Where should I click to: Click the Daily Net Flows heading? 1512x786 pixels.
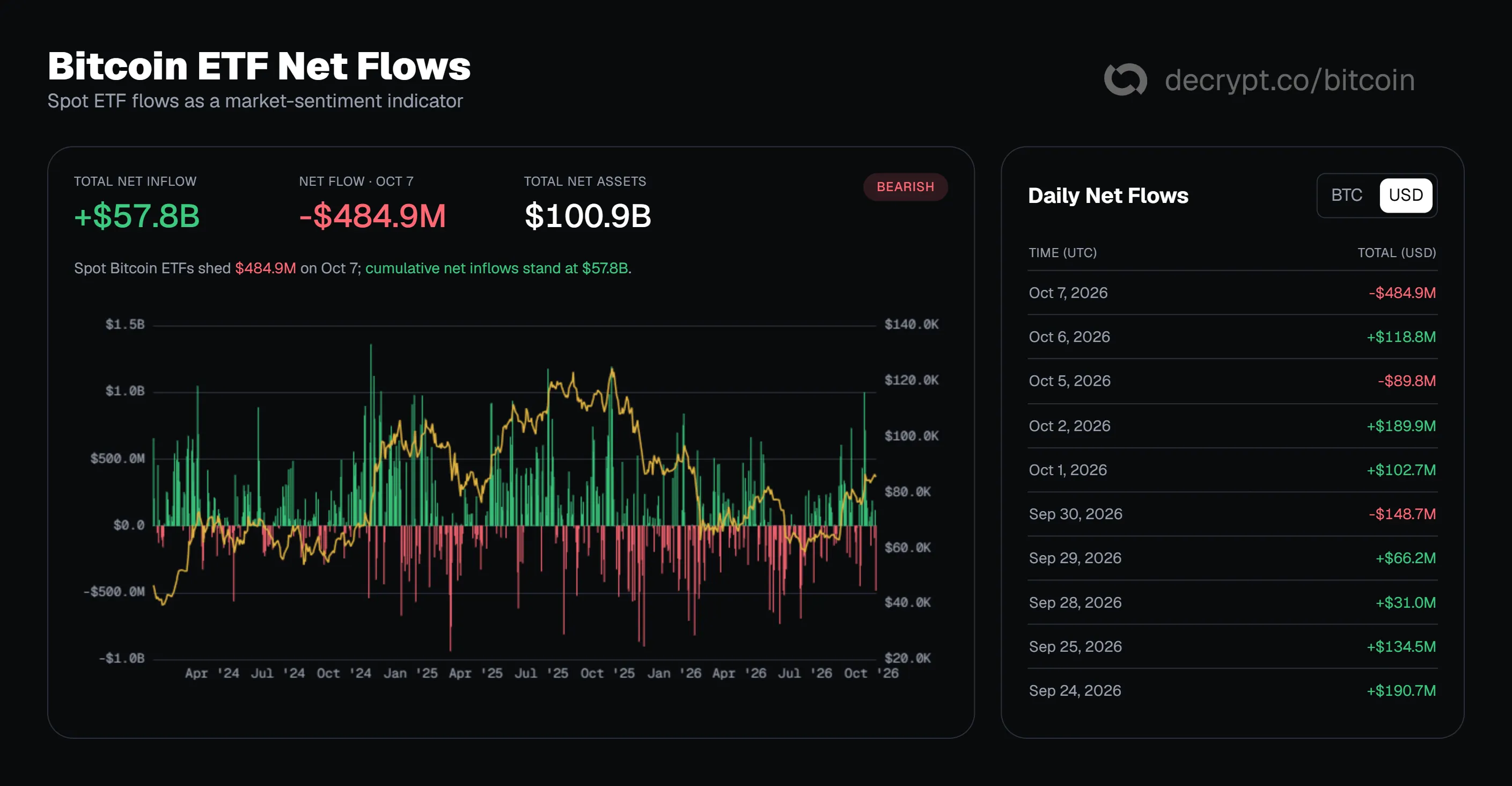pyautogui.click(x=1107, y=195)
